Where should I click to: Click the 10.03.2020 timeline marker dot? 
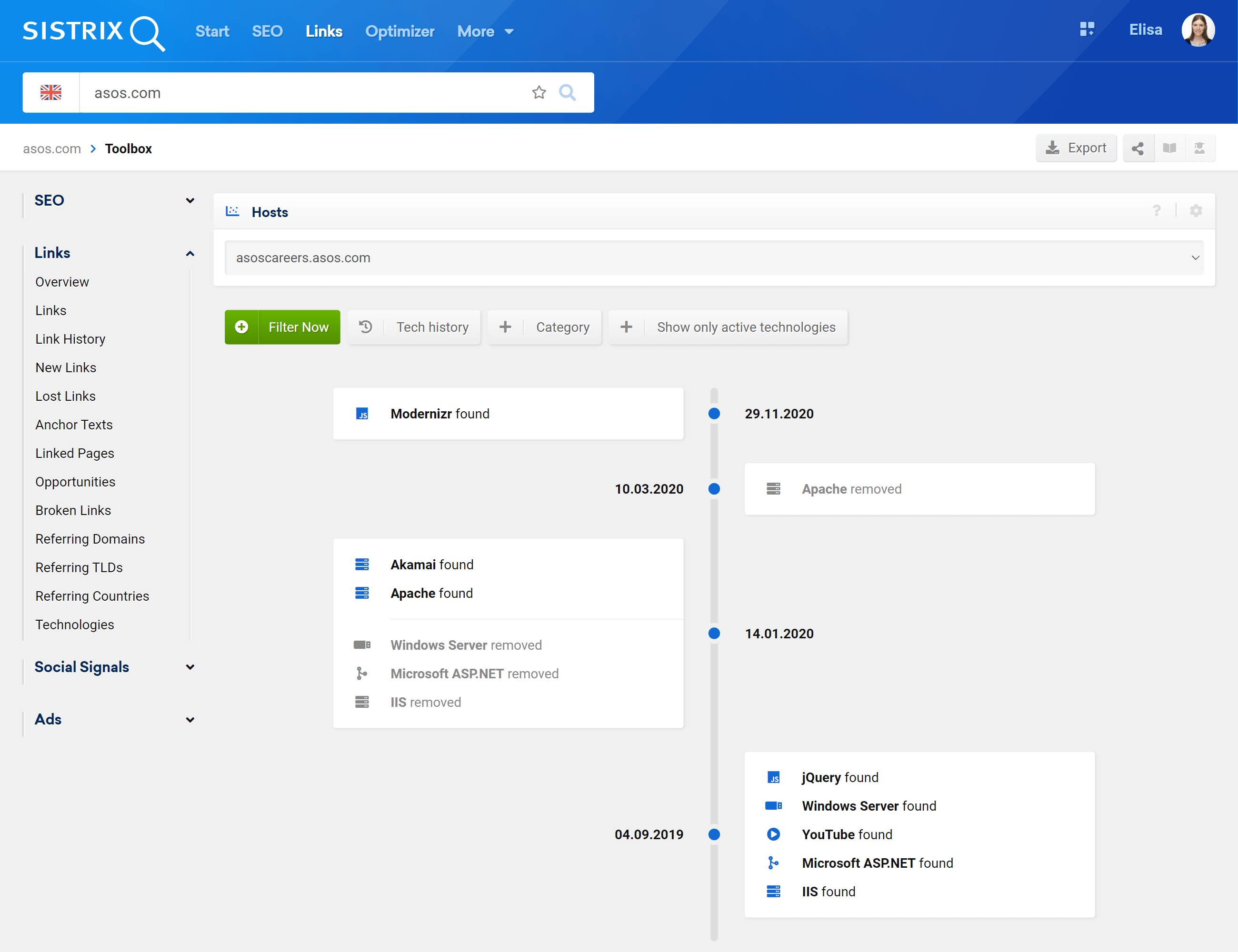pos(714,489)
